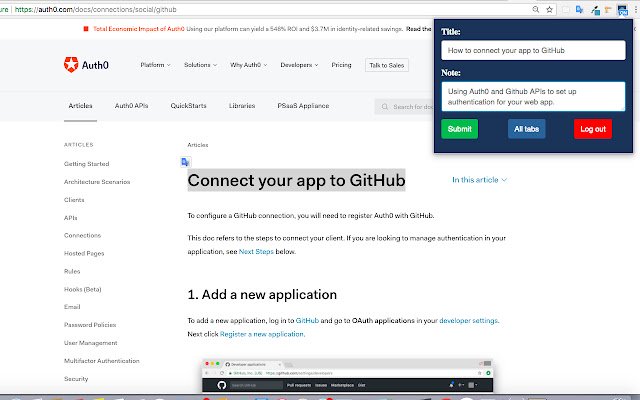Viewport: 640px width, 400px height.
Task: Switch to the Auth0 APIs tab
Action: 131,106
